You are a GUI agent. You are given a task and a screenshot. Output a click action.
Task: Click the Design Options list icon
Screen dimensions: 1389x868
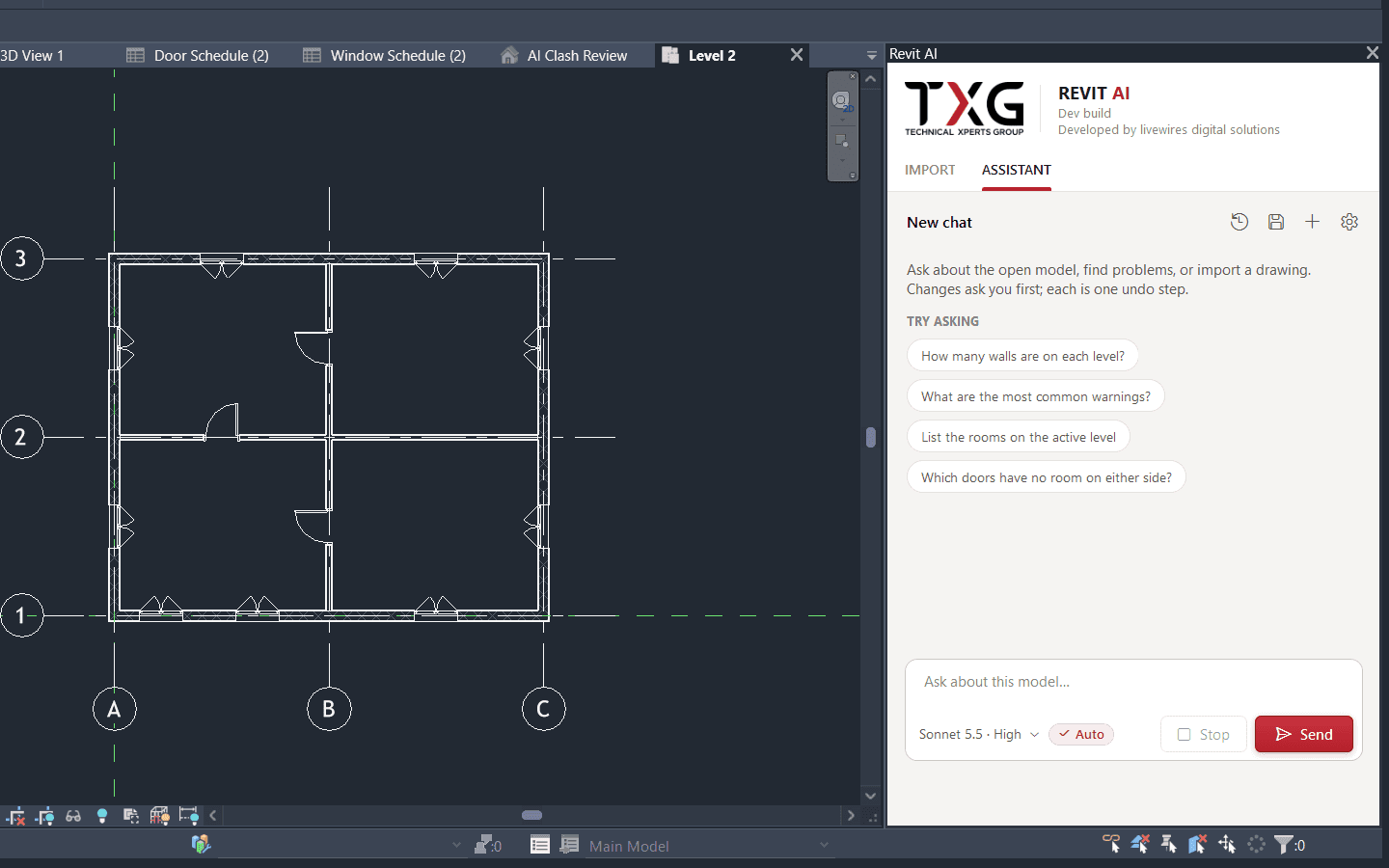(x=540, y=845)
